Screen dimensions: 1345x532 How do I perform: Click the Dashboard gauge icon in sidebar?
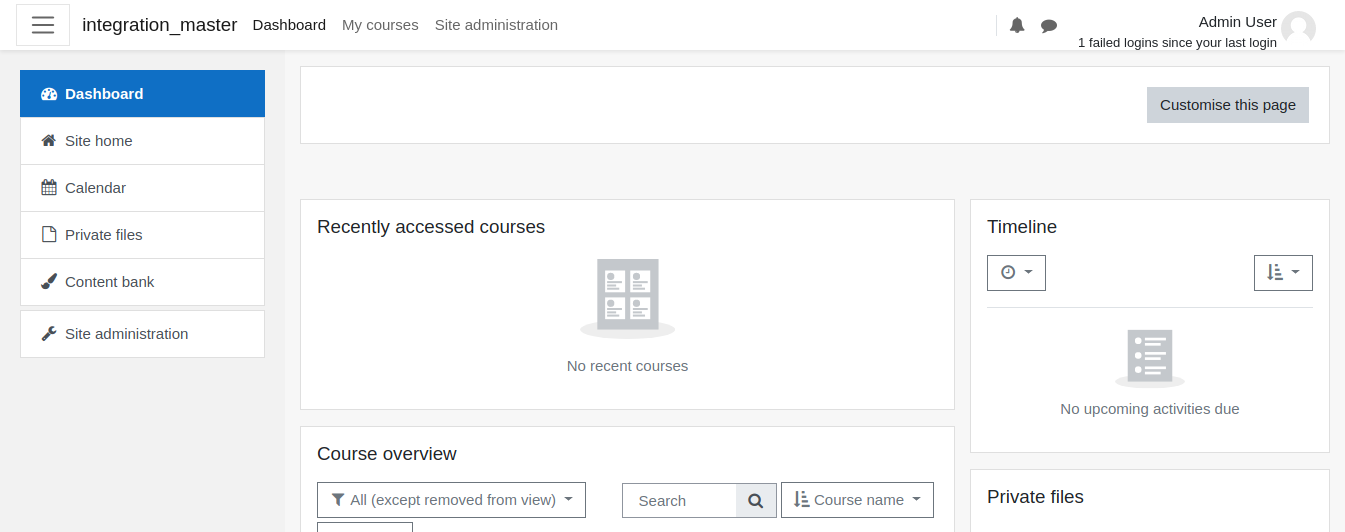[49, 94]
